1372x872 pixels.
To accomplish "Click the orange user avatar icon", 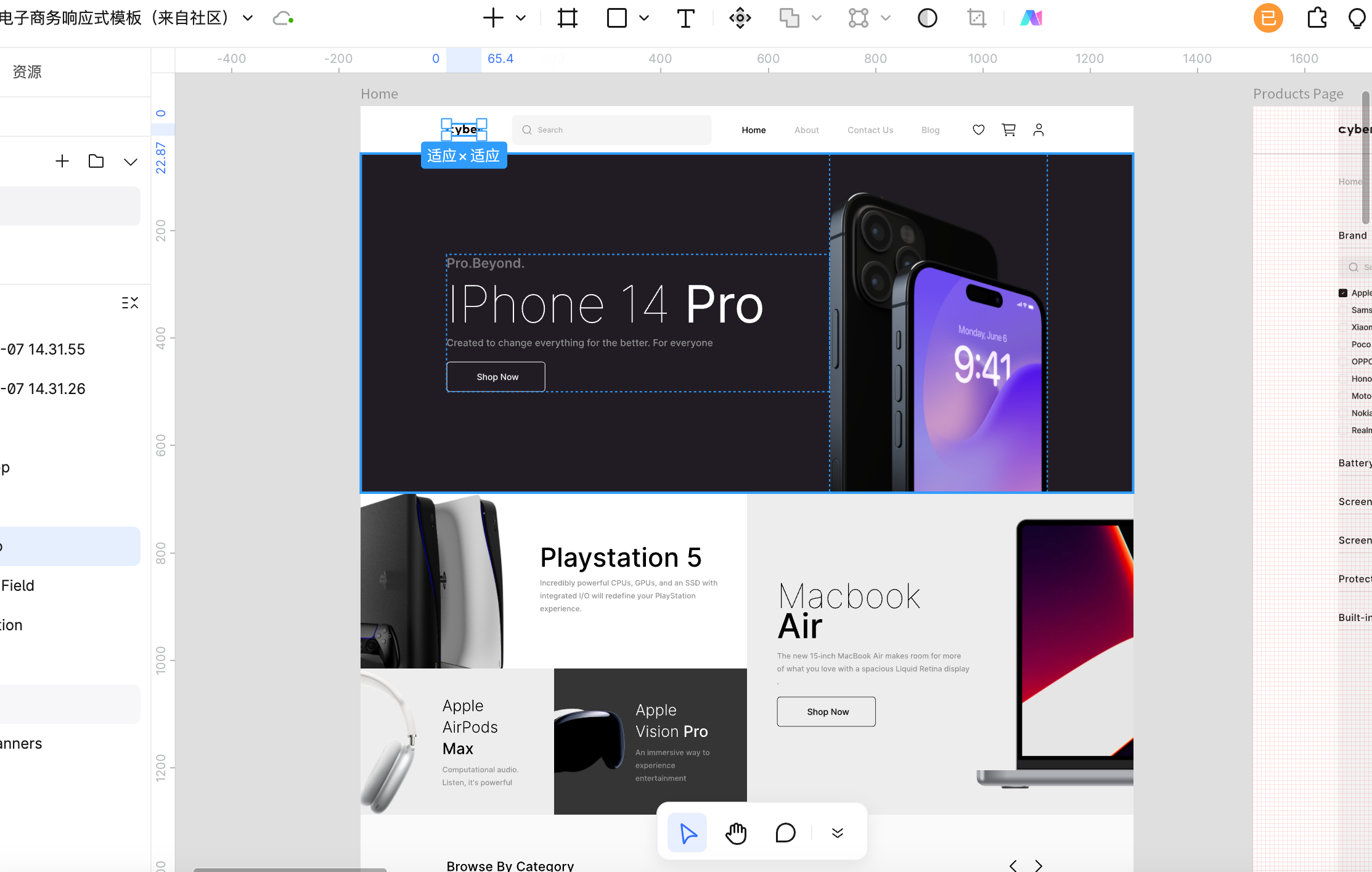I will [1268, 18].
